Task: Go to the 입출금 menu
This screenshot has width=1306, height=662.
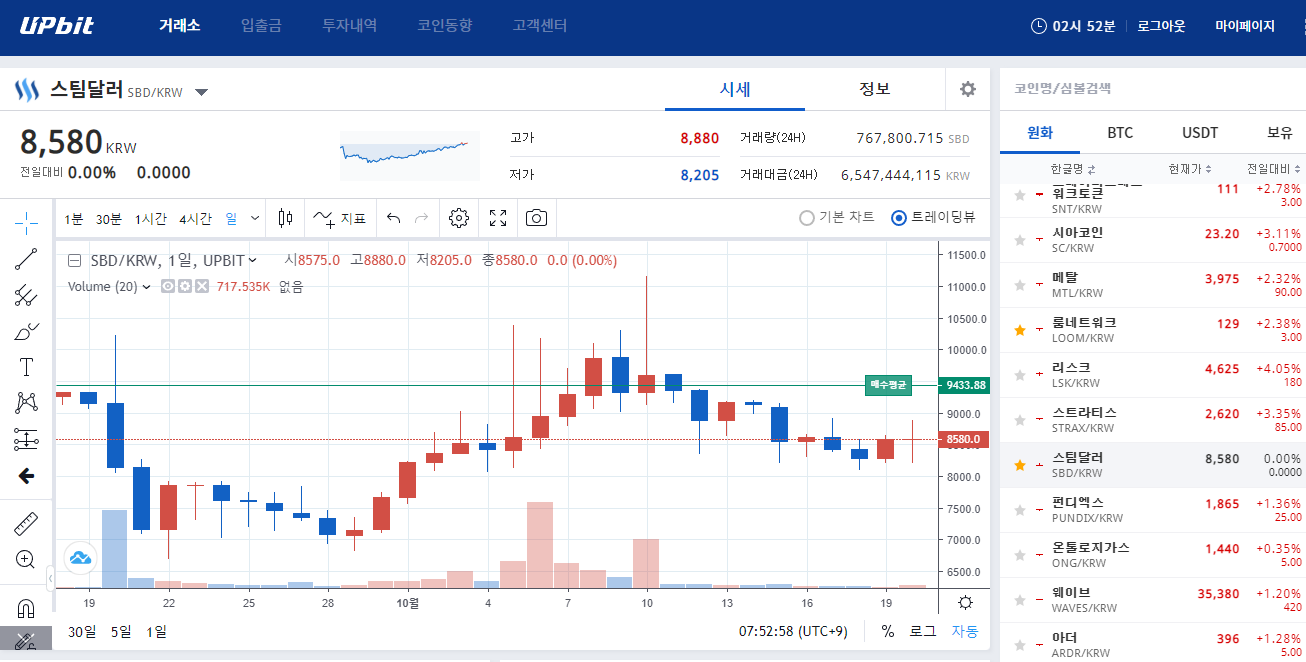Action: pos(261,26)
